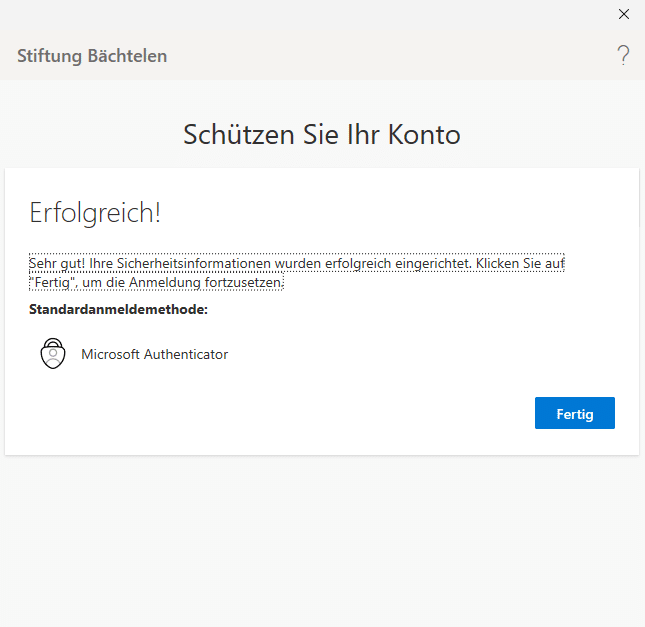Viewport: 645px width, 627px height.
Task: Click the 'Standardanmeldemethode:' bold label
Action: point(118,310)
